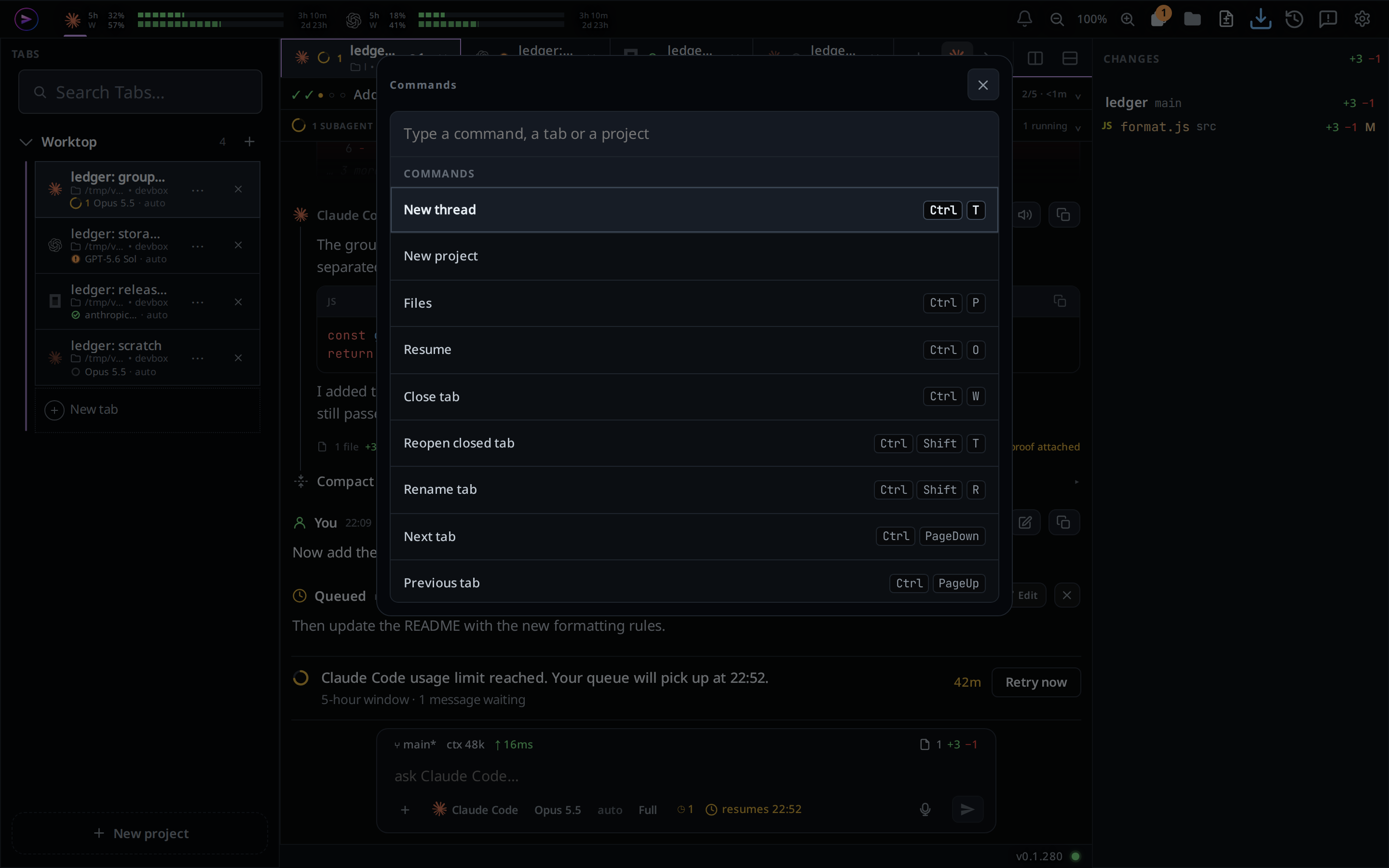This screenshot has width=1389, height=868.
Task: Click the blue download update icon
Action: tap(1260, 19)
